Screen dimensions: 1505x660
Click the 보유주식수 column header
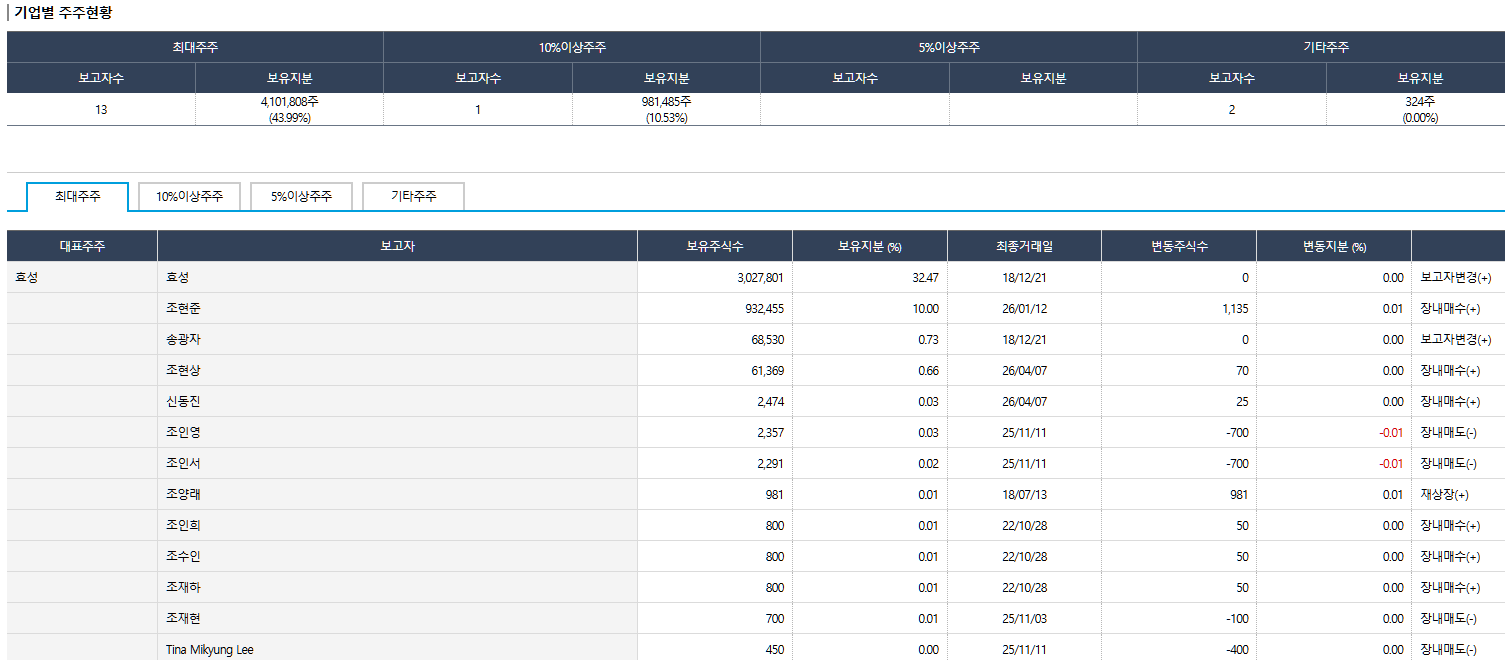pyautogui.click(x=714, y=246)
